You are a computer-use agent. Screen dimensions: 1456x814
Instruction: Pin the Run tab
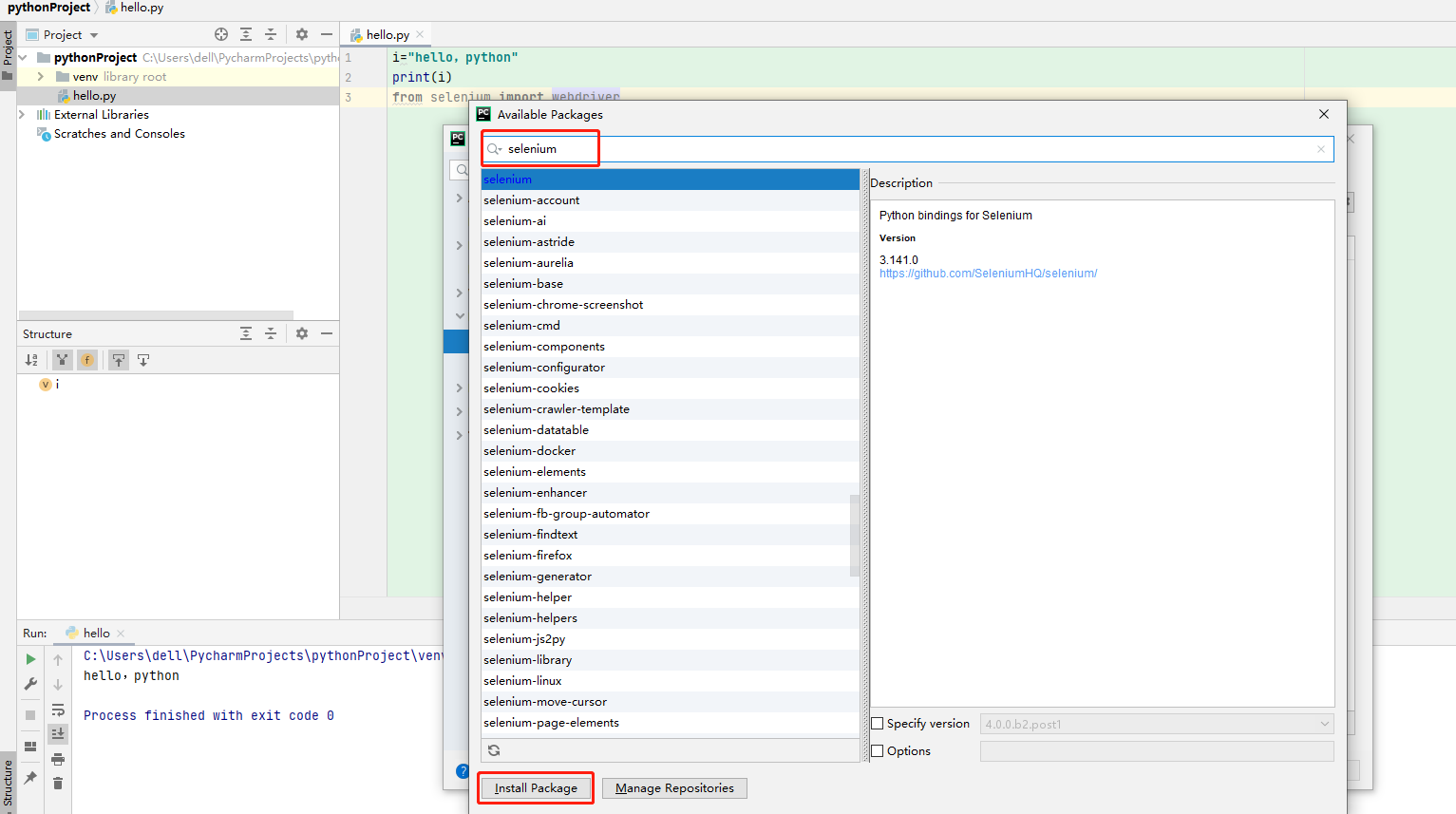click(30, 778)
